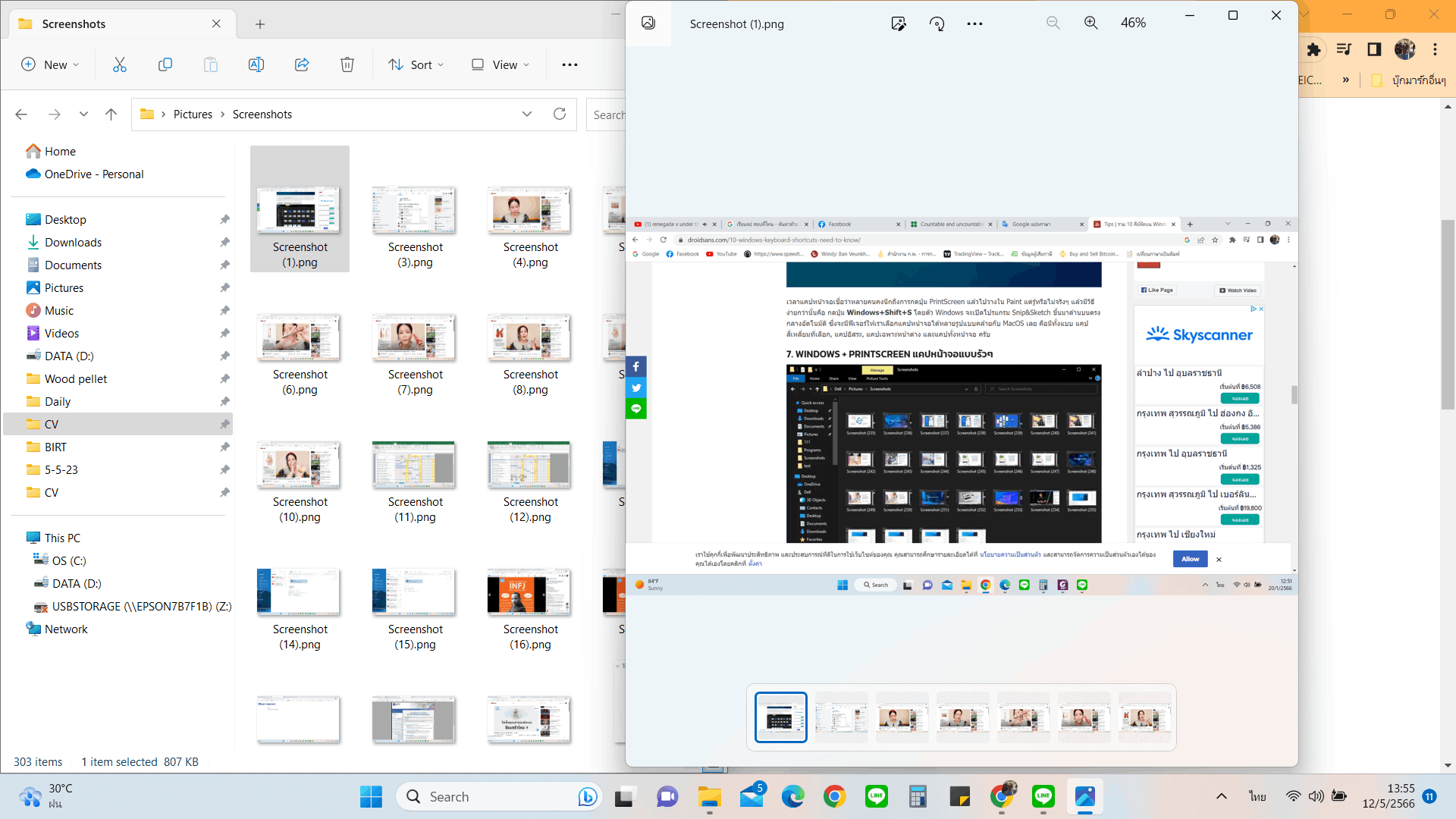Click the Cut scissors icon in Explorer toolbar
The width and height of the screenshot is (1456, 819).
[120, 64]
